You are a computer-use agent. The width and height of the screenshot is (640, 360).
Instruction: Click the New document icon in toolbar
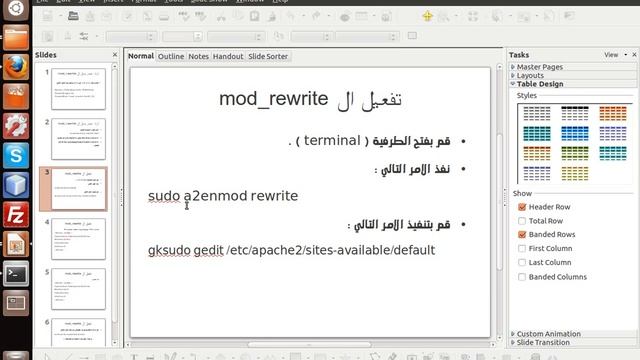(48, 16)
